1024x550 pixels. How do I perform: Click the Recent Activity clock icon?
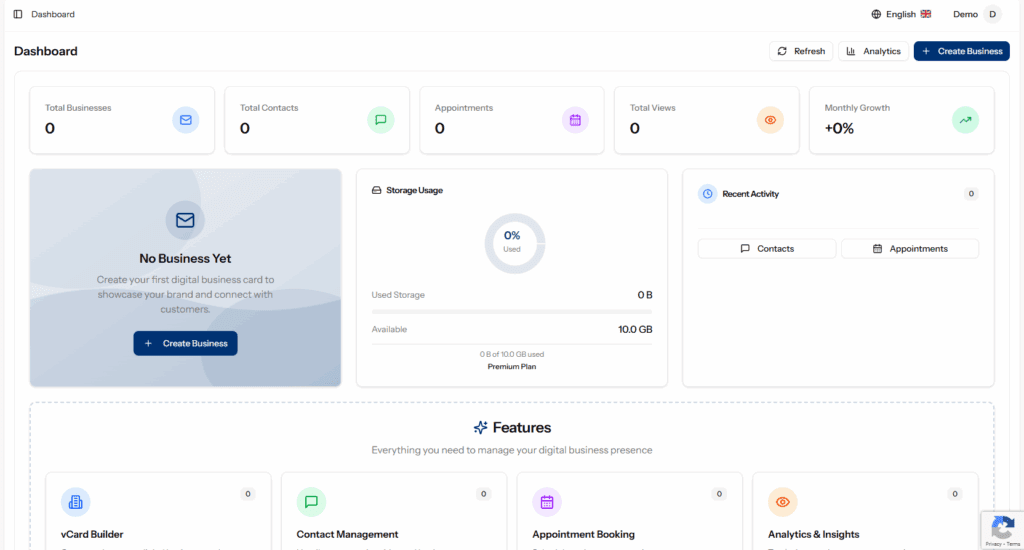(x=707, y=194)
